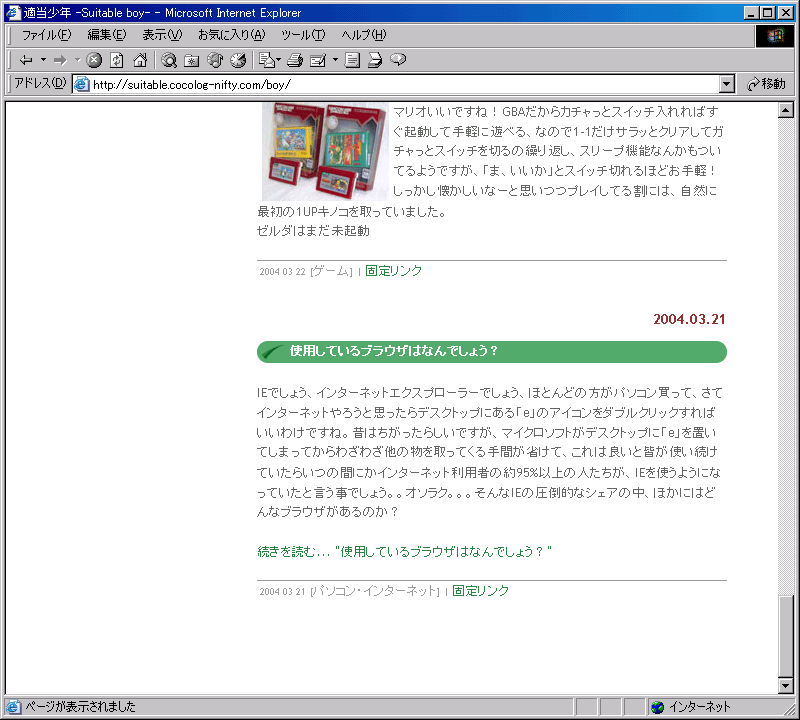Go to the Home page icon
The height and width of the screenshot is (720, 800).
(x=140, y=60)
